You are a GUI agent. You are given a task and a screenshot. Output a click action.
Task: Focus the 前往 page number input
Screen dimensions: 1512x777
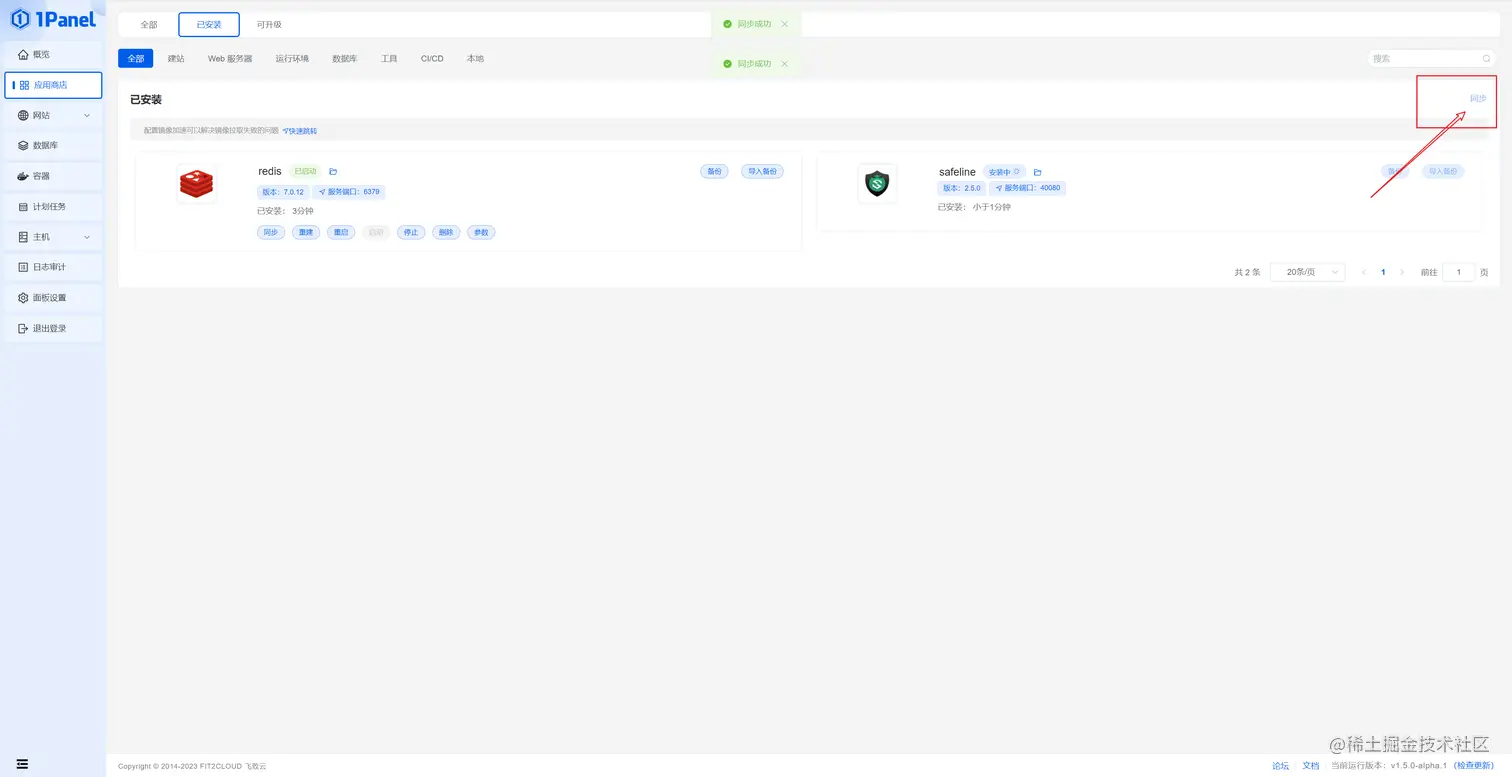tap(1458, 272)
